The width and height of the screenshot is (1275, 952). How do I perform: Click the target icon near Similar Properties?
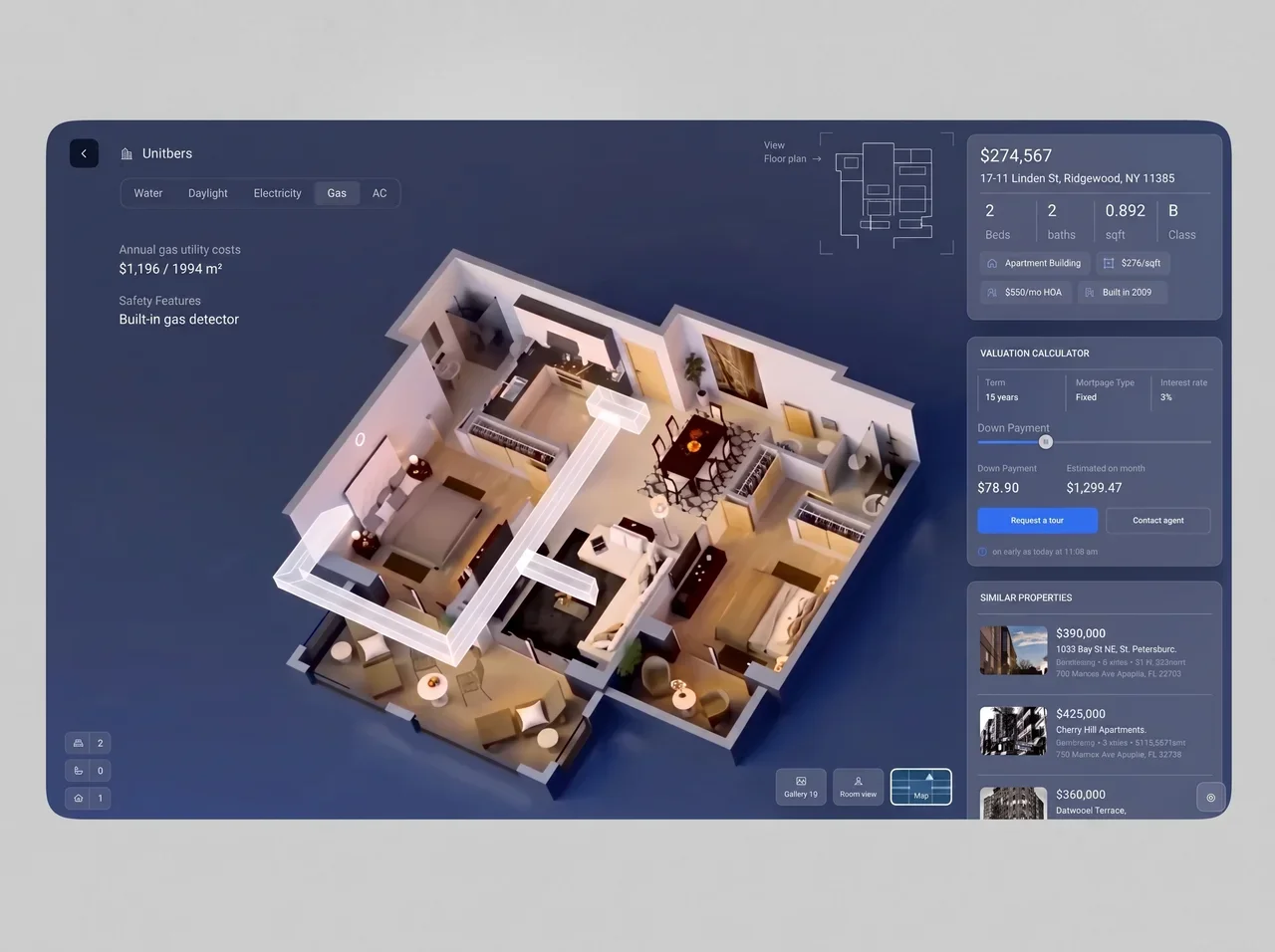(1210, 798)
